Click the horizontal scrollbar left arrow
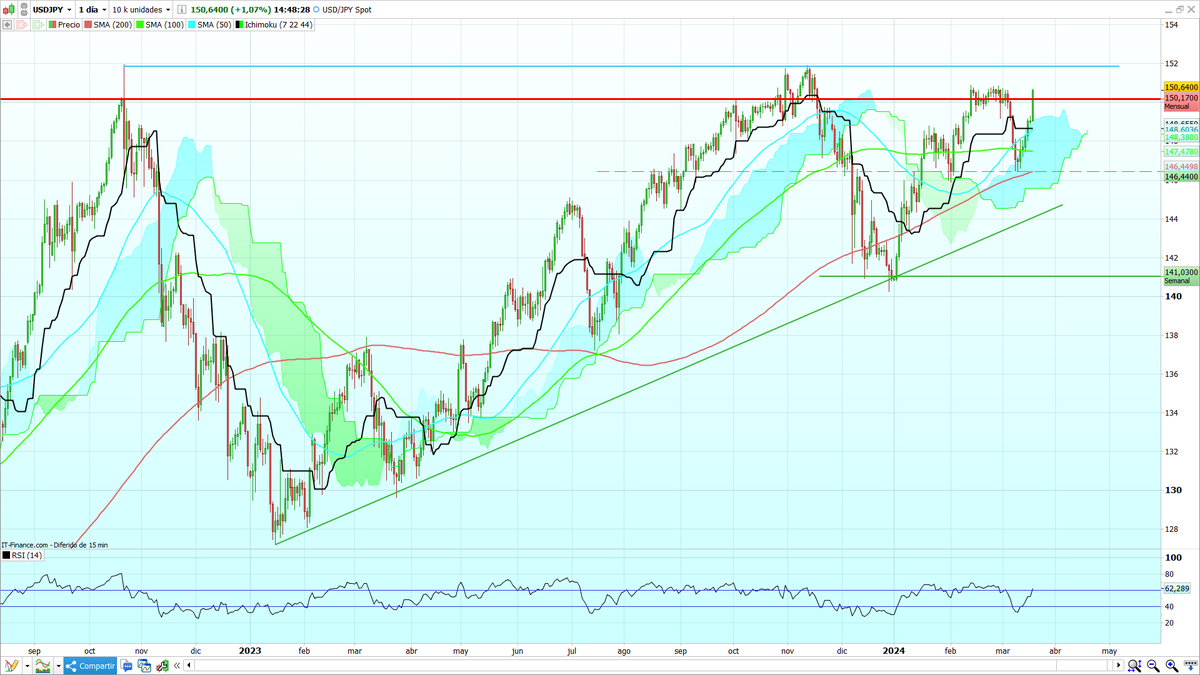 [x=189, y=665]
